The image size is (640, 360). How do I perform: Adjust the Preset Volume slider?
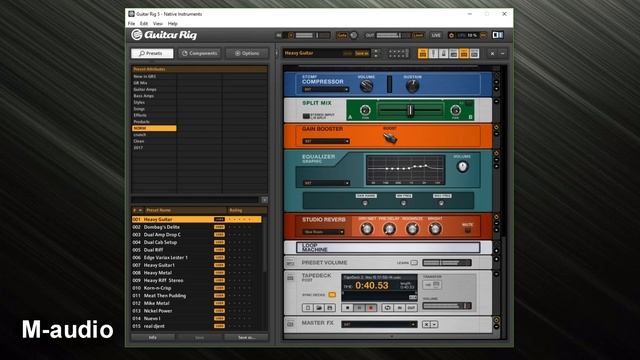[x=447, y=263]
